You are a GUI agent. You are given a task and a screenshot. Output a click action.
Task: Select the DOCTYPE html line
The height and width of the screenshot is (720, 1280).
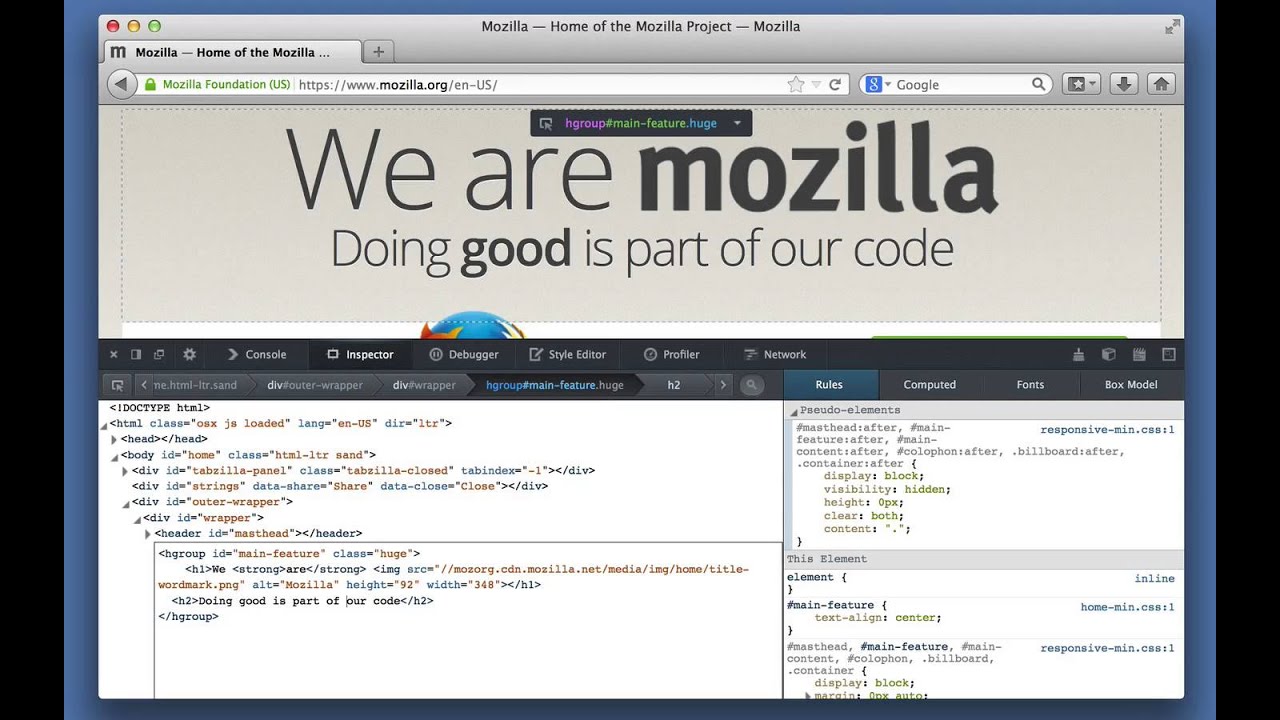tap(160, 407)
